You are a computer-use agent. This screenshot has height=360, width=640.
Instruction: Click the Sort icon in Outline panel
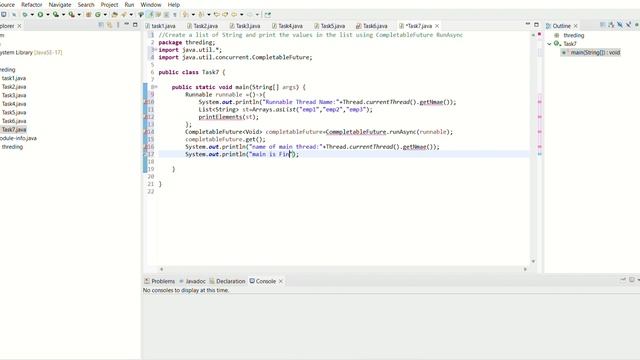[x=611, y=25]
